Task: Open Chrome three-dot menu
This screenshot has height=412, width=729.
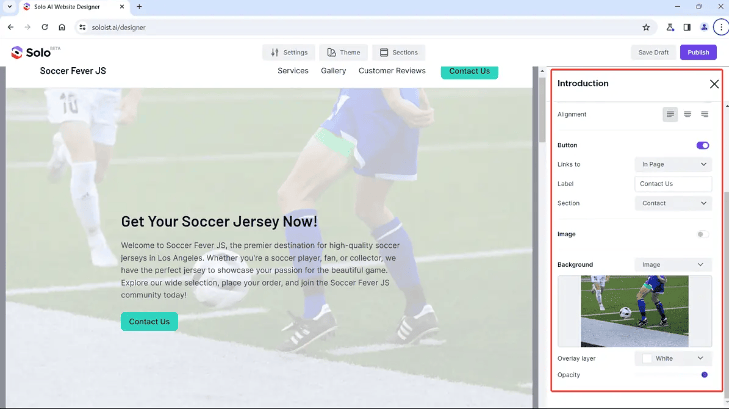Action: (x=720, y=27)
